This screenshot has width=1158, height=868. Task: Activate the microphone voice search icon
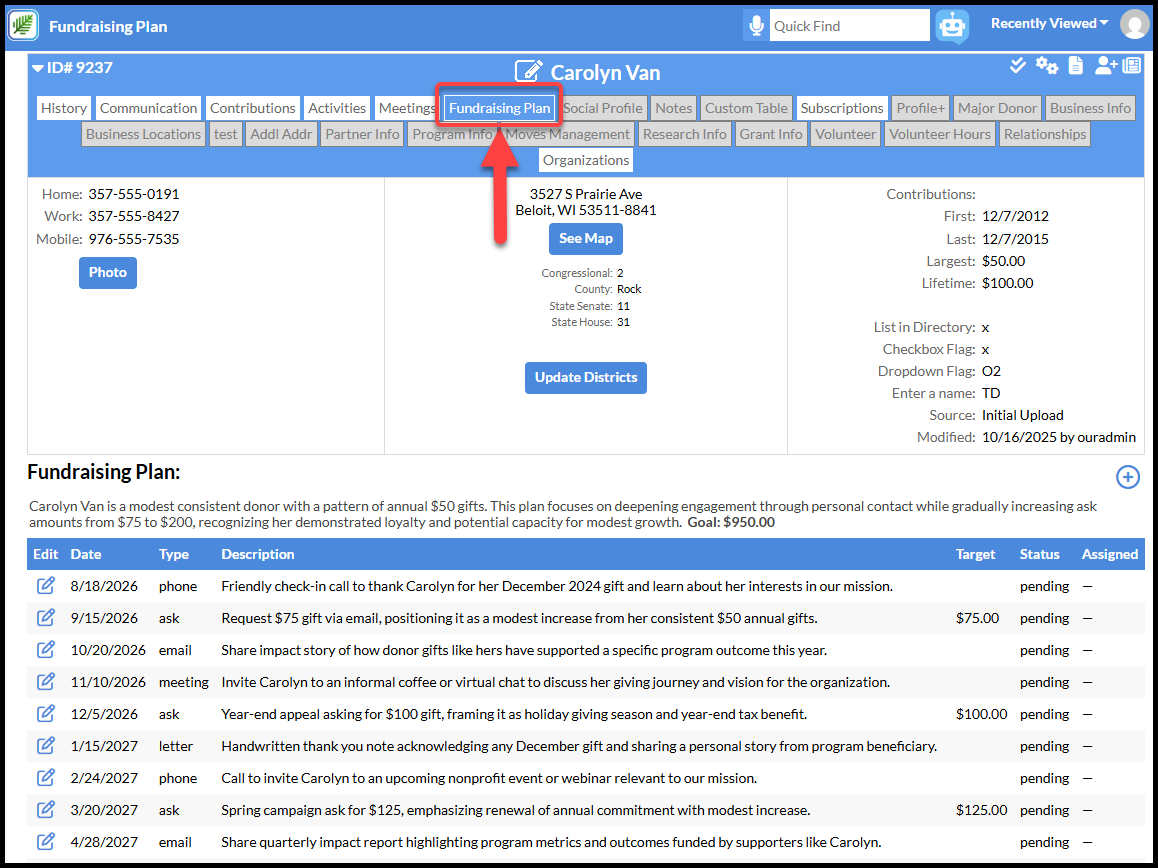[756, 26]
